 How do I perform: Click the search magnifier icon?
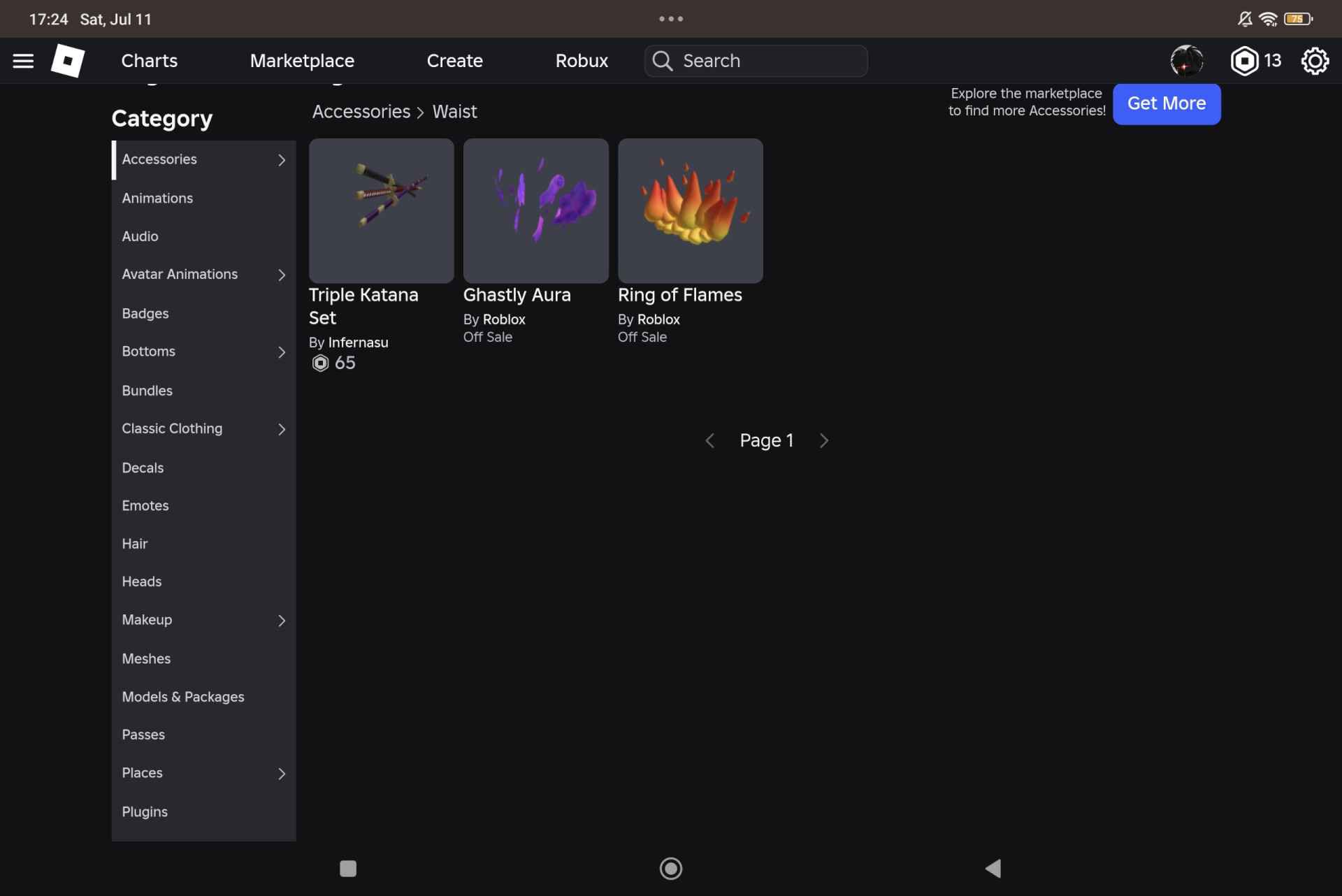tap(662, 61)
